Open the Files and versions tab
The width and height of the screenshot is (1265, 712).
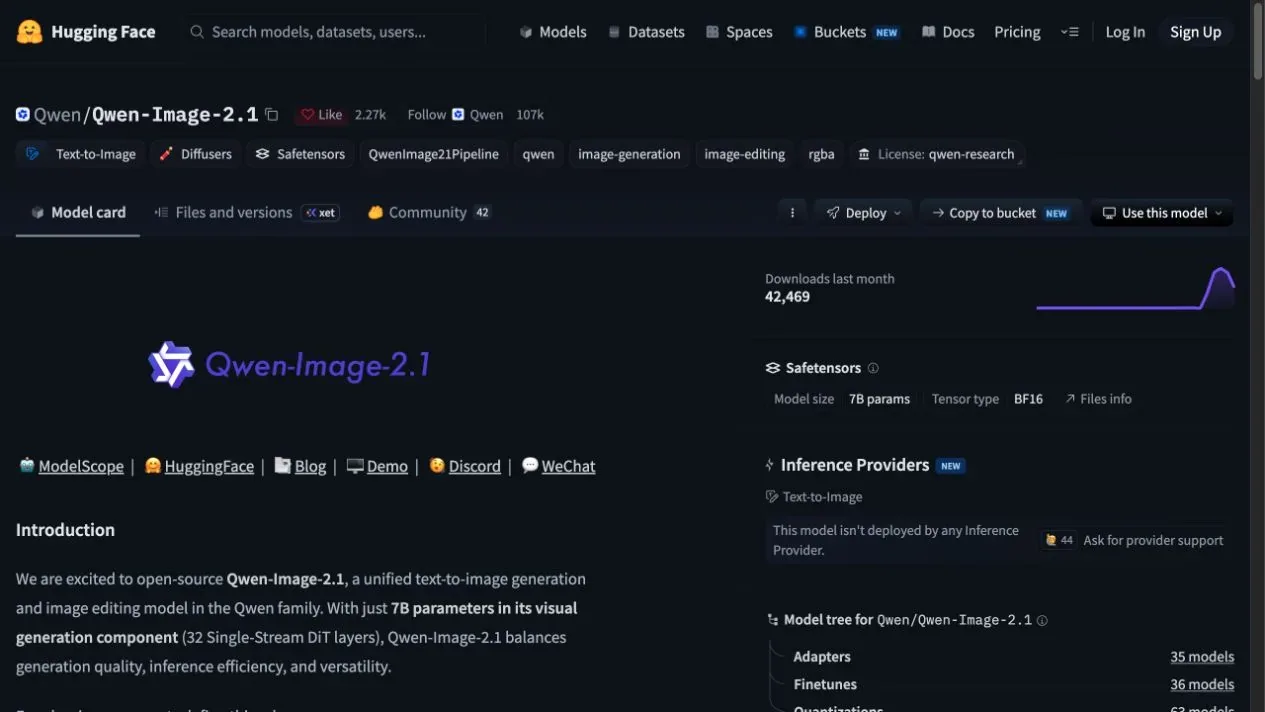pyautogui.click(x=246, y=212)
